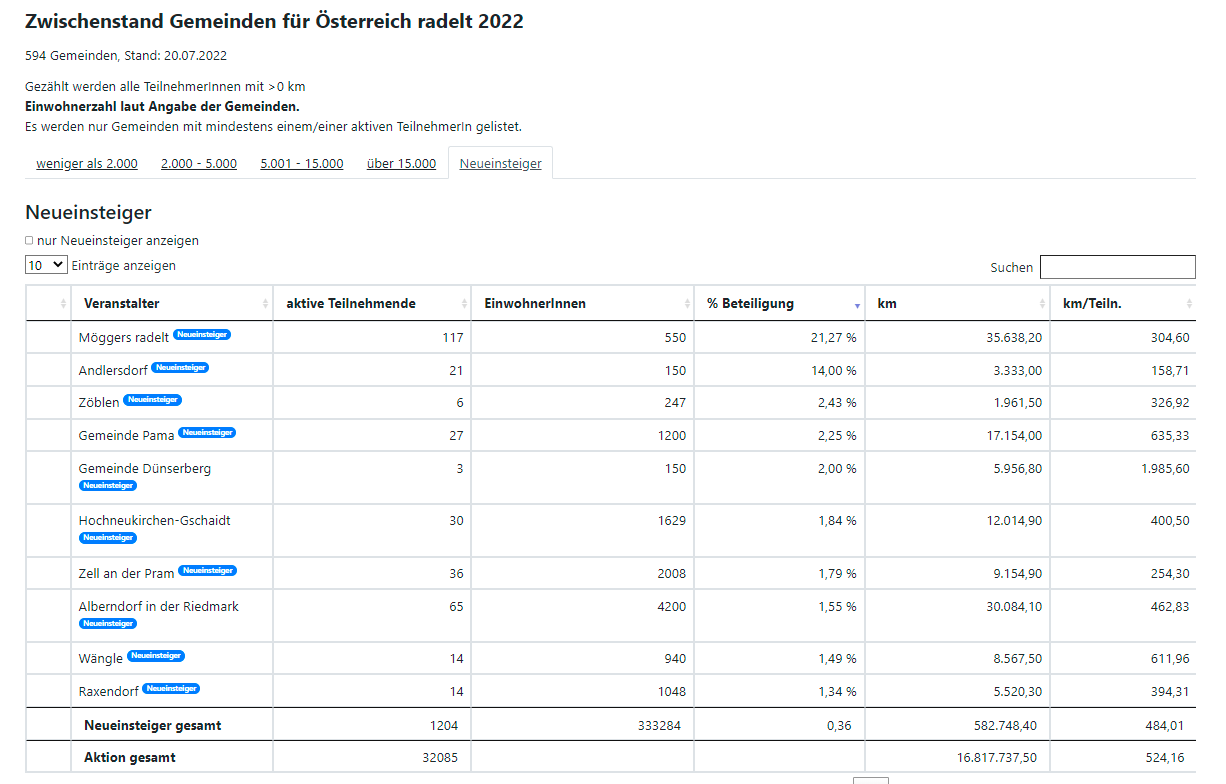The width and height of the screenshot is (1226, 784).
Task: Click Neueinsteiger badge next to Wängle
Action: click(156, 656)
